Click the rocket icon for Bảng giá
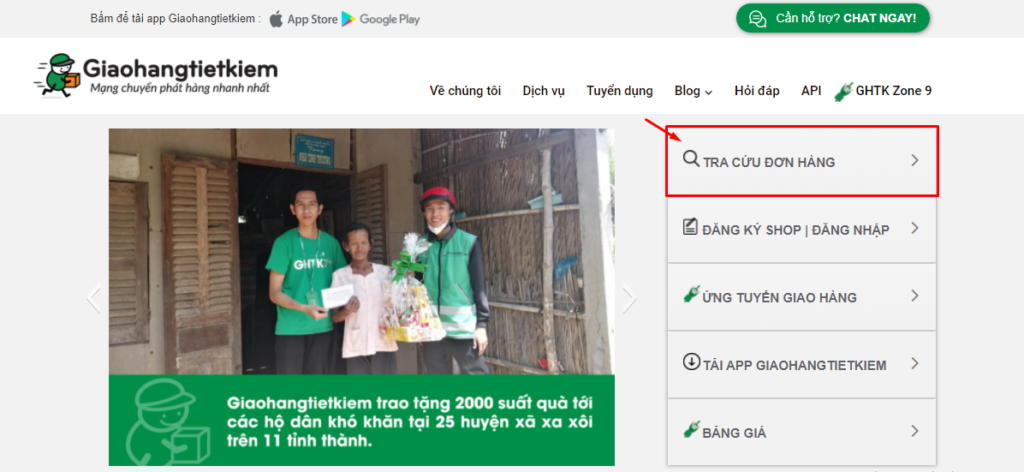This screenshot has height=472, width=1024. [x=692, y=430]
